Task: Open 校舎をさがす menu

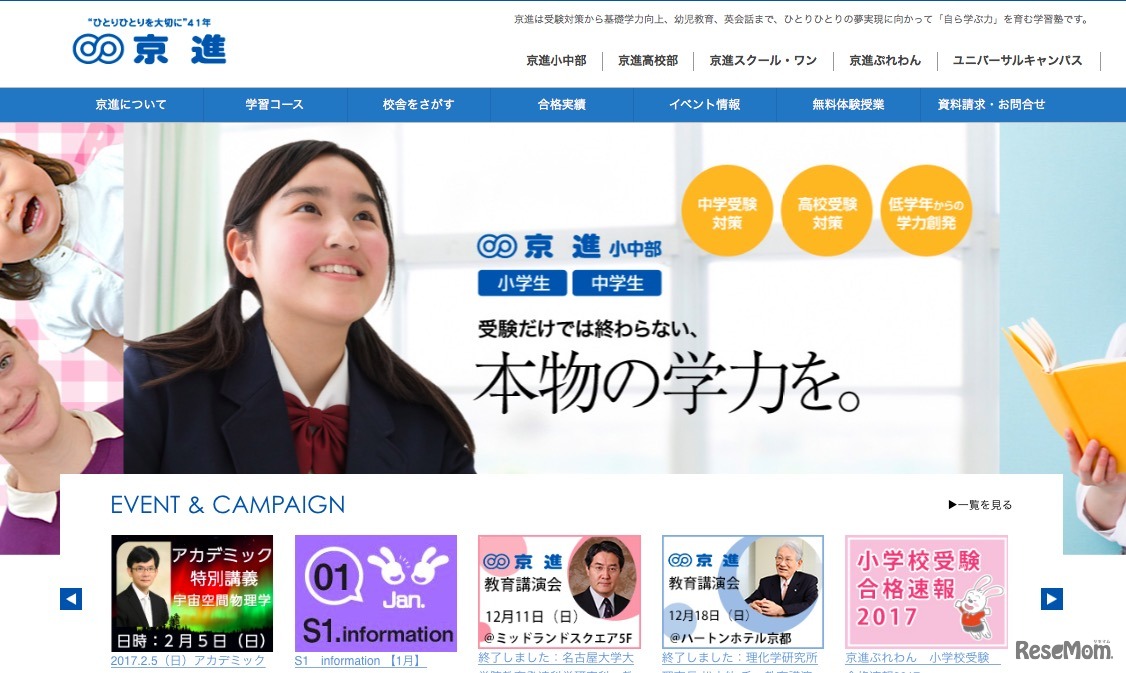Action: [x=419, y=105]
